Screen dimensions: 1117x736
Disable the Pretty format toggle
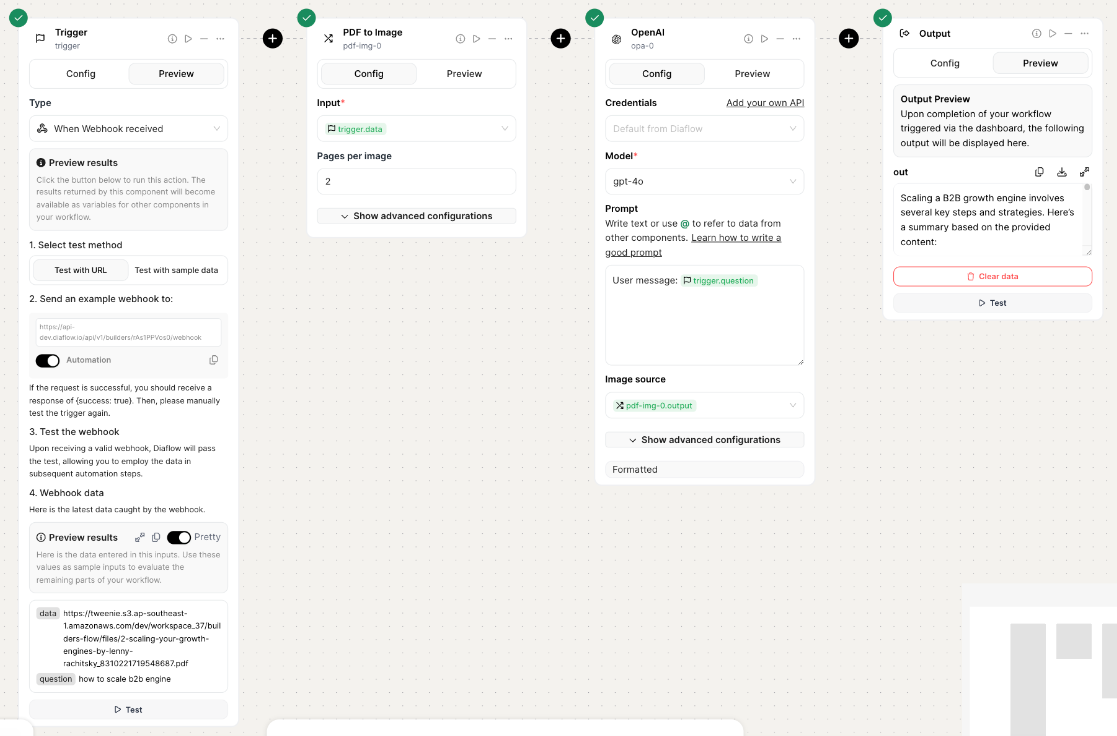(x=179, y=537)
